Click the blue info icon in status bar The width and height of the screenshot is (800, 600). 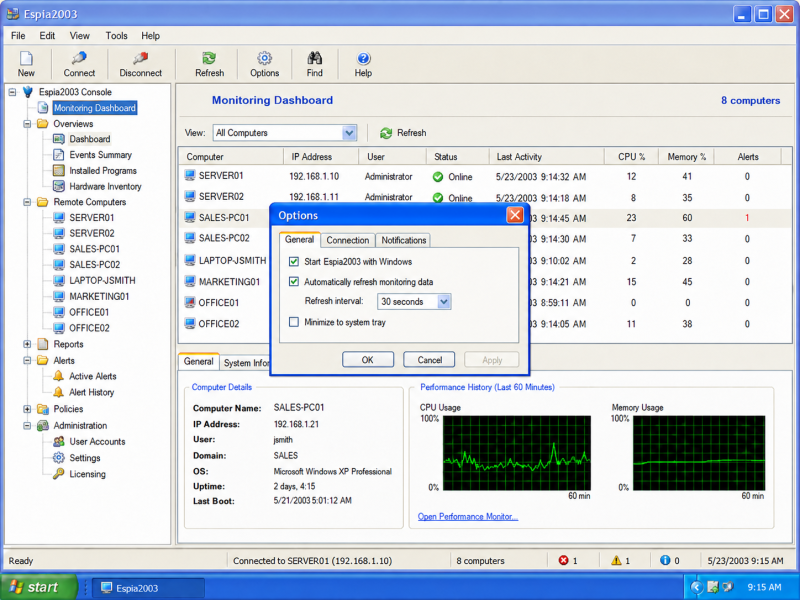pos(665,560)
